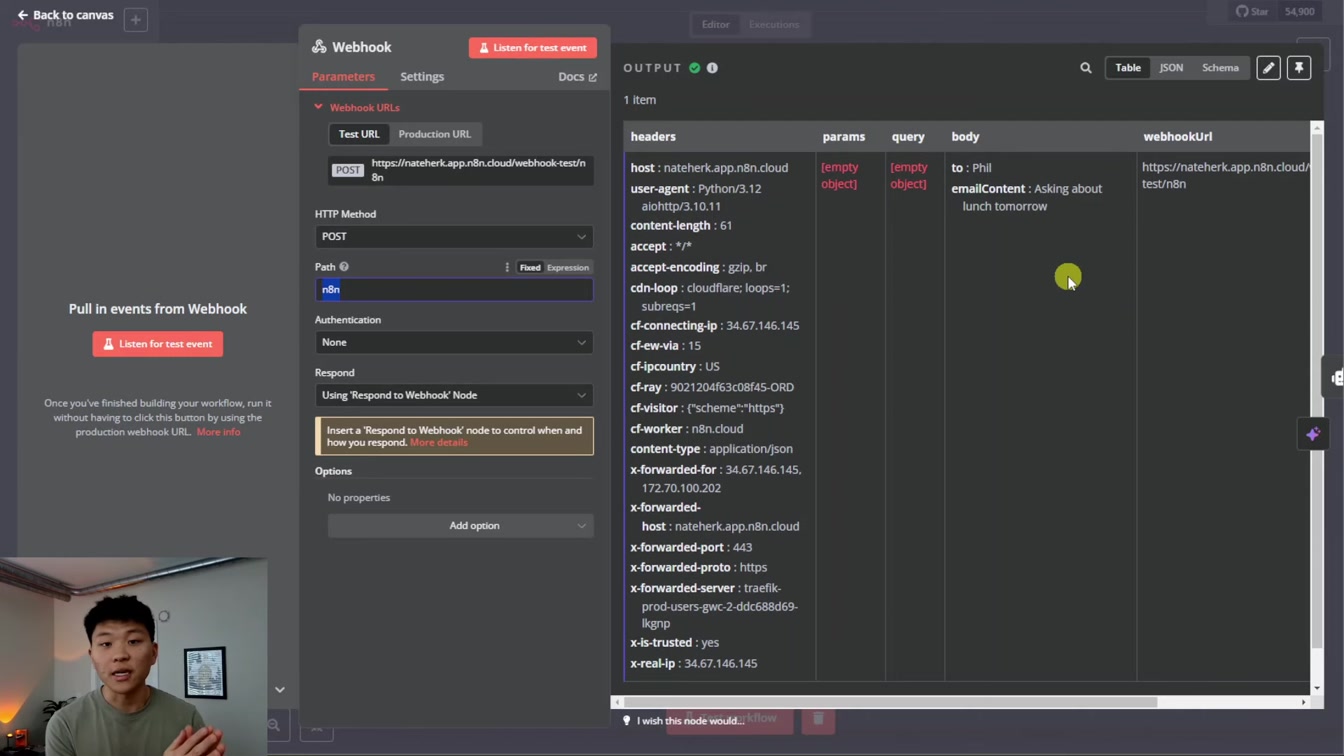Open the Parameters tab
The height and width of the screenshot is (756, 1344).
(x=343, y=77)
